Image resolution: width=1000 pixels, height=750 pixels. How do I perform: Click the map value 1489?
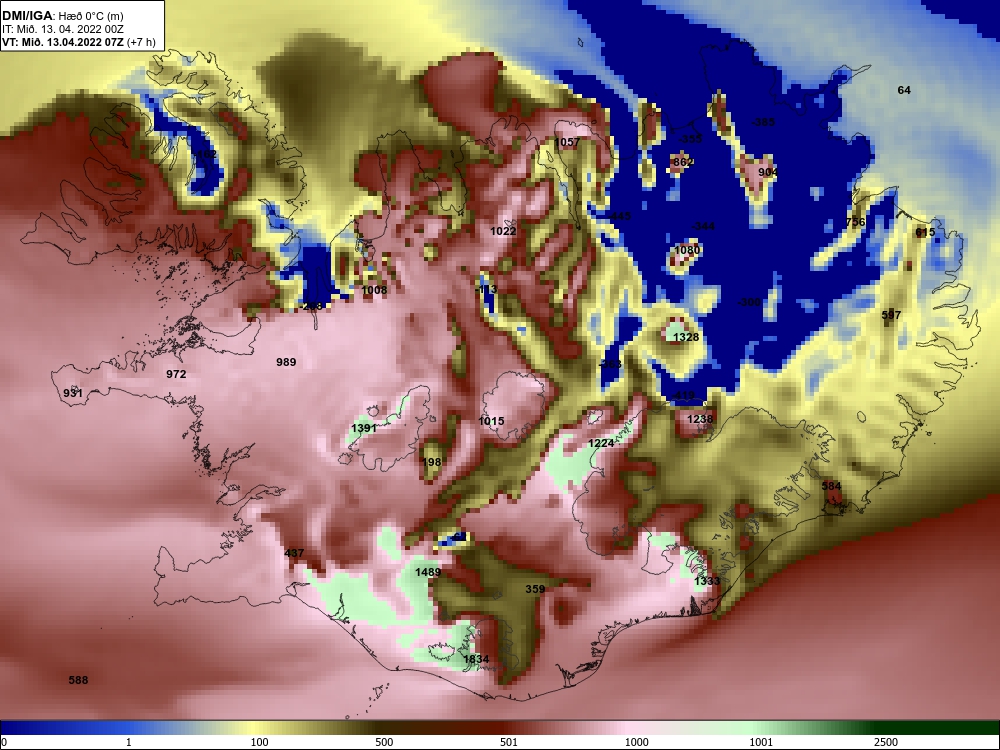[x=428, y=572]
